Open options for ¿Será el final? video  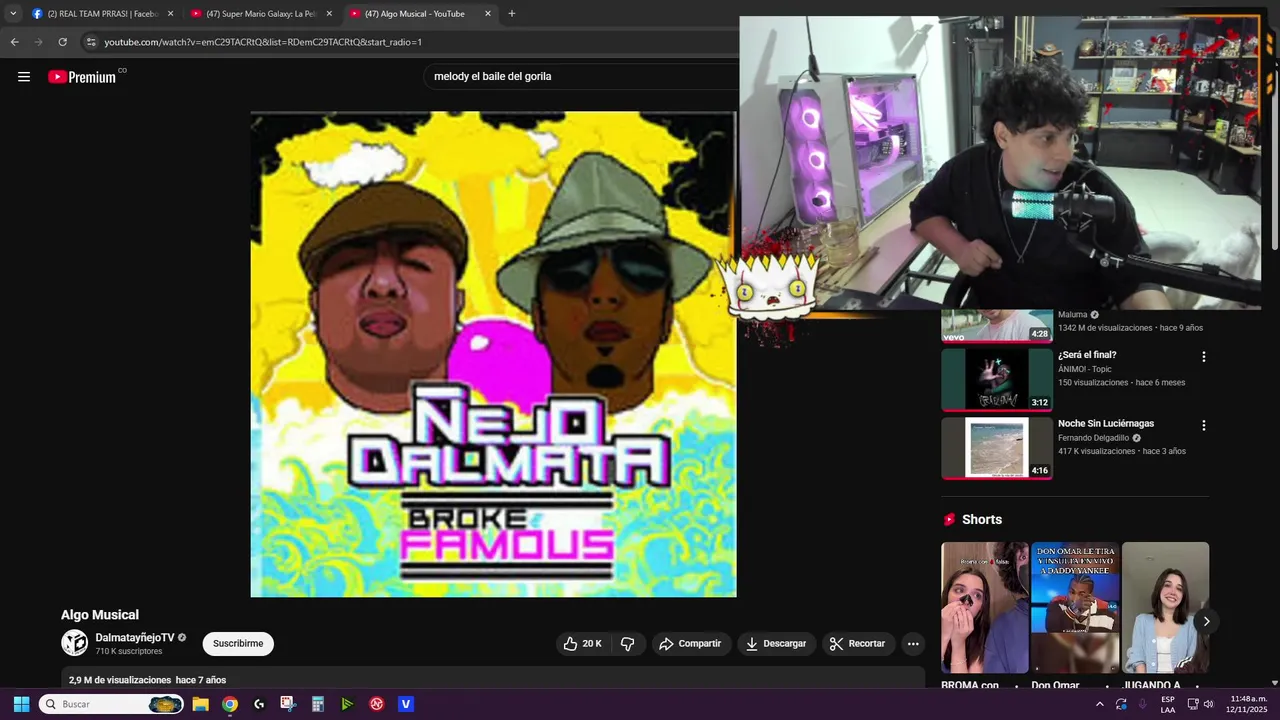tap(1204, 357)
